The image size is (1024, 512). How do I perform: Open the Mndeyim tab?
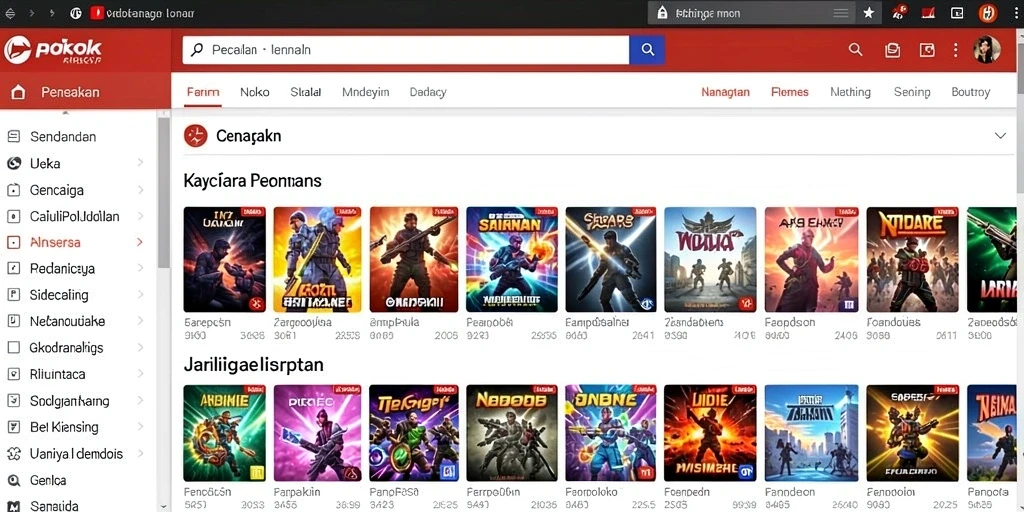(x=366, y=92)
